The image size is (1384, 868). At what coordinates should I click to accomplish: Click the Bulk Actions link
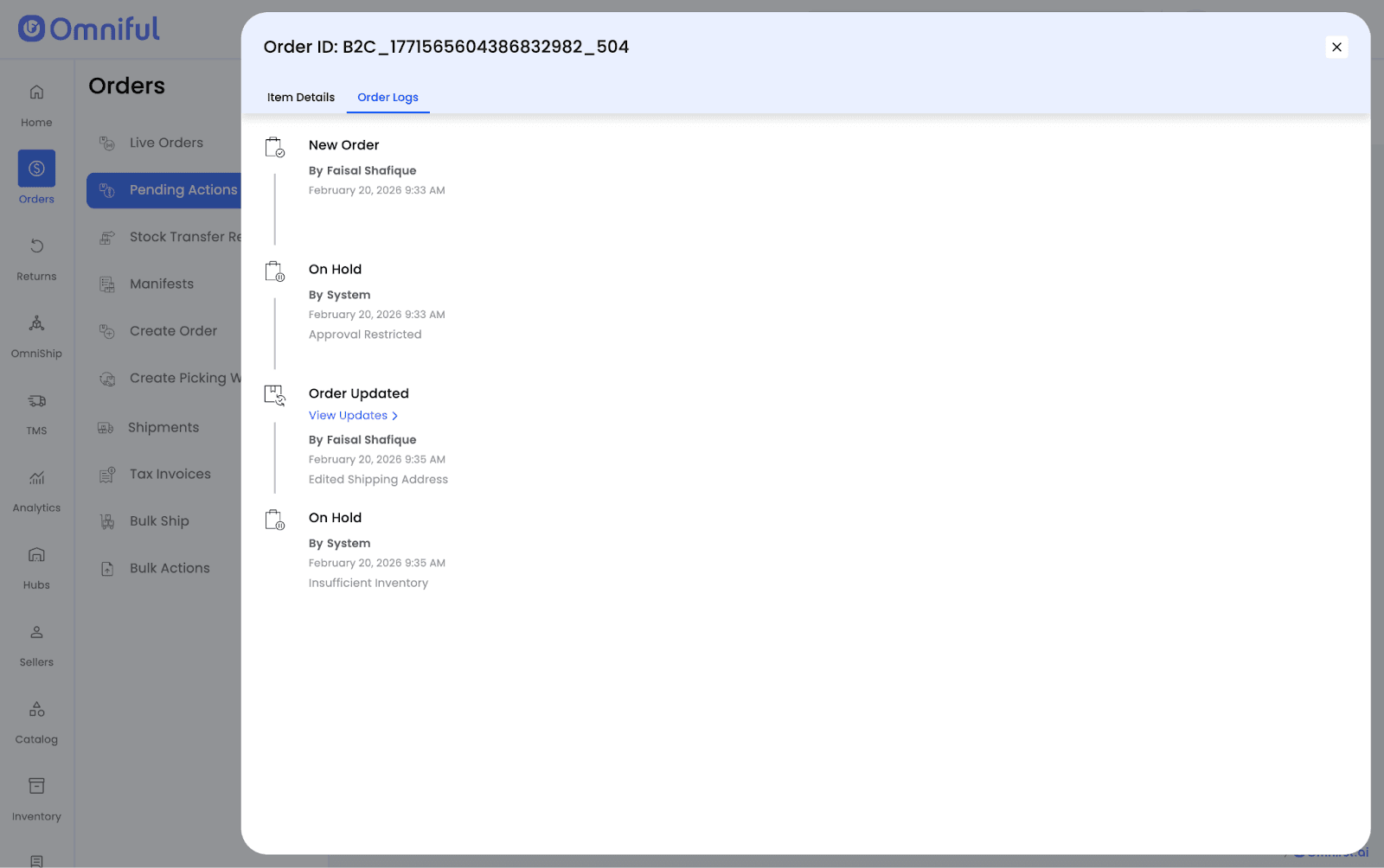170,569
